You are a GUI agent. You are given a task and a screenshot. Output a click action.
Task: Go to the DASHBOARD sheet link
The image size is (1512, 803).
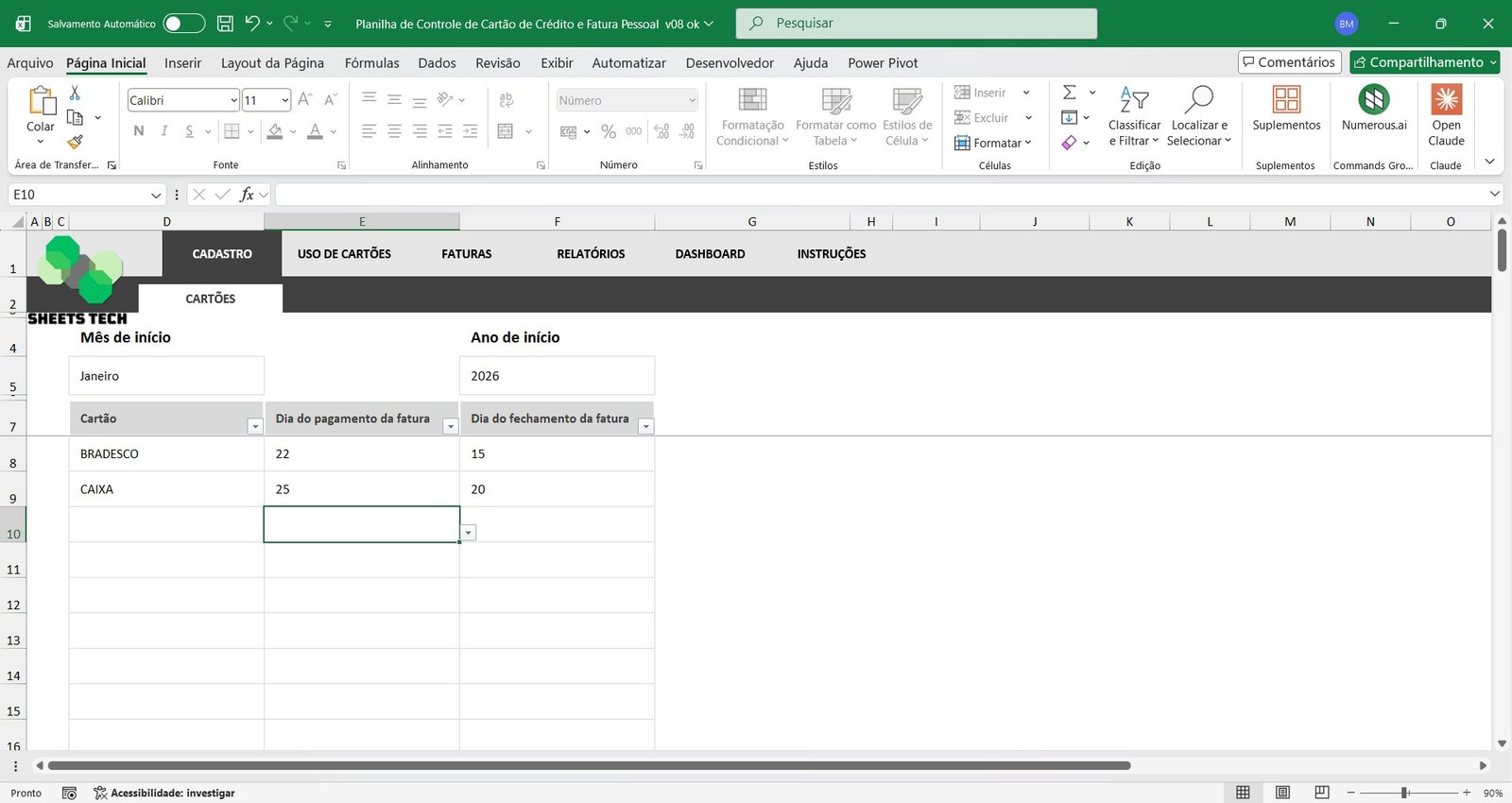pyautogui.click(x=710, y=254)
